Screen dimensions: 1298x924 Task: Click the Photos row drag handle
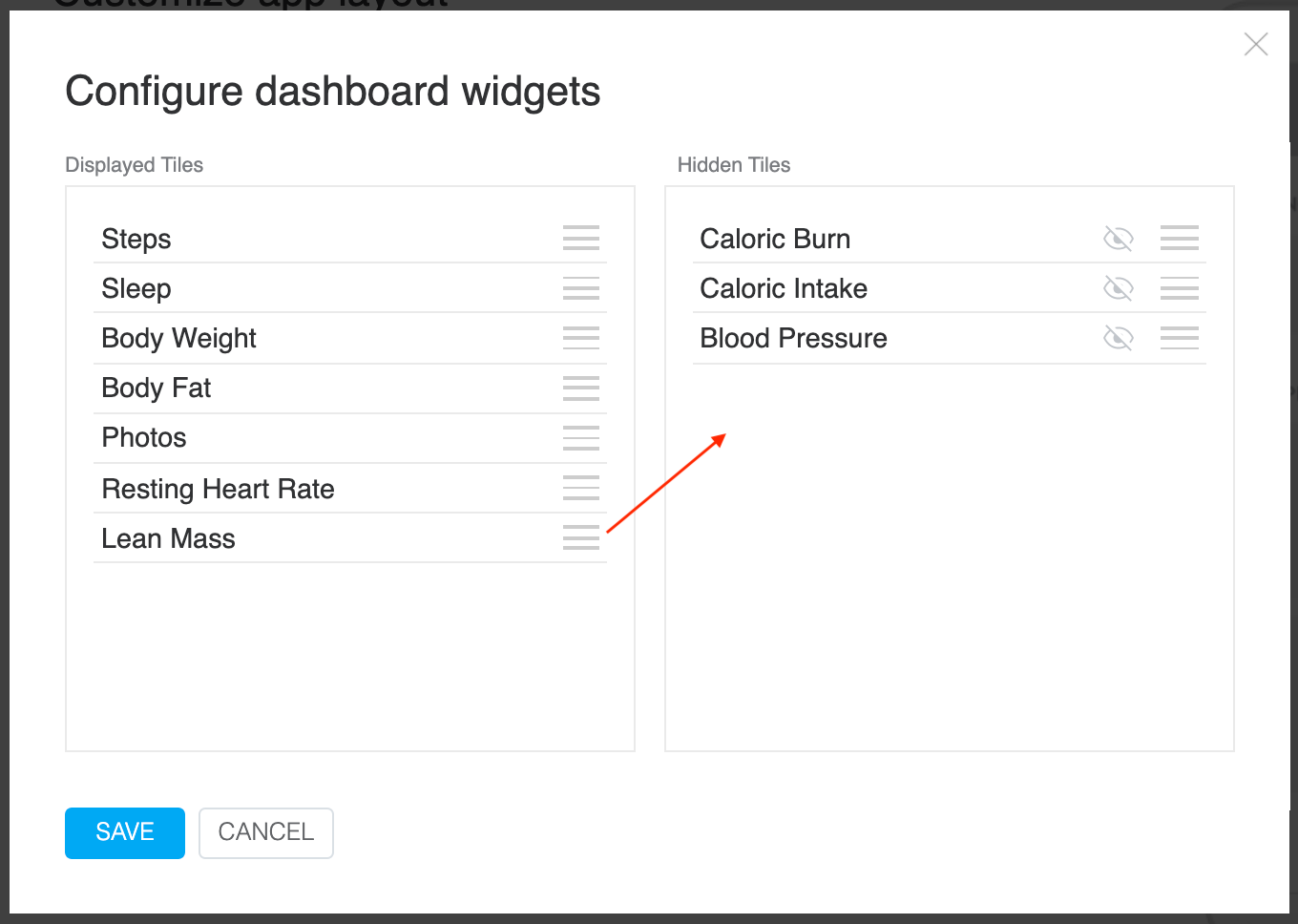(x=581, y=437)
